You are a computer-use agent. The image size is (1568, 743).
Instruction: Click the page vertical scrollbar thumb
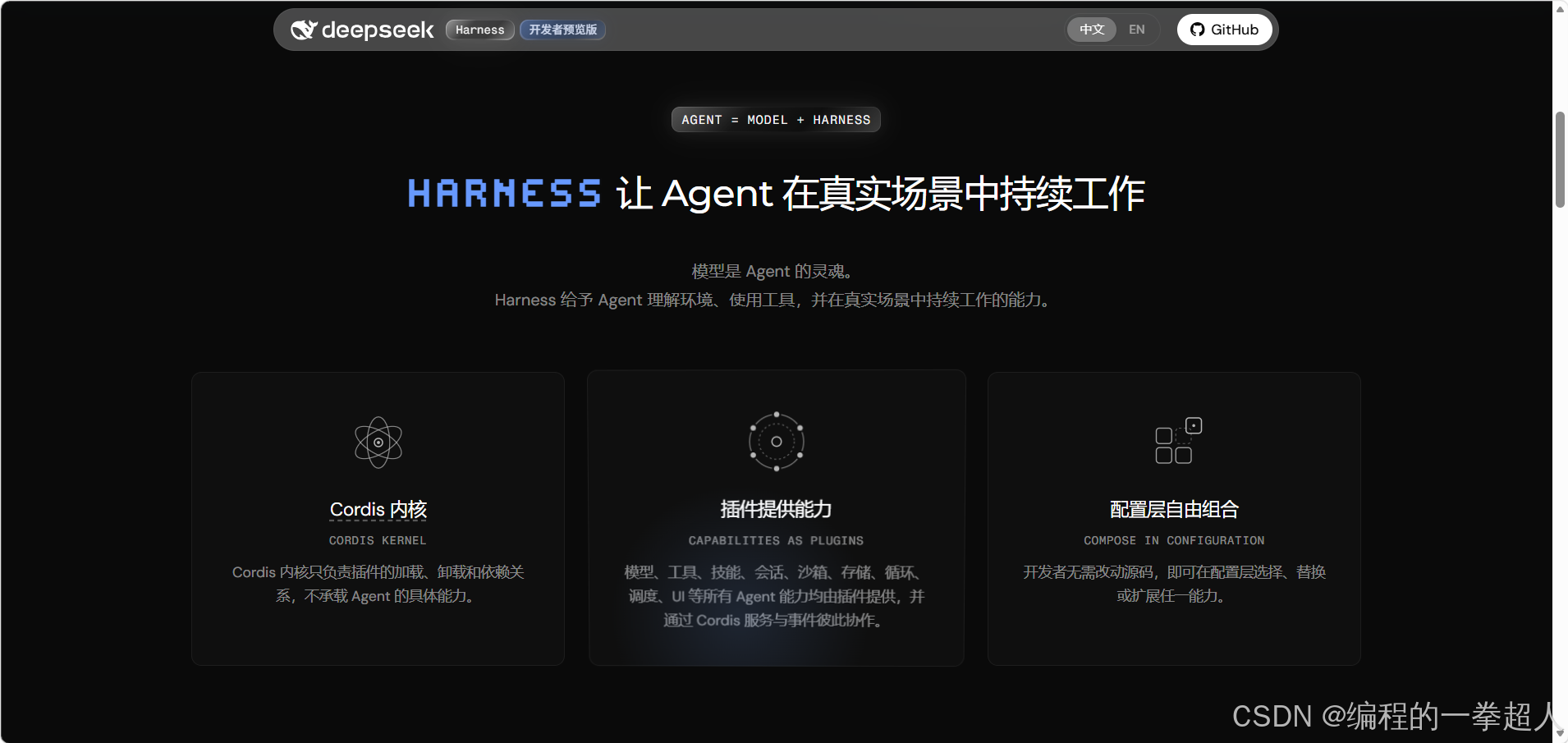[x=1560, y=159]
